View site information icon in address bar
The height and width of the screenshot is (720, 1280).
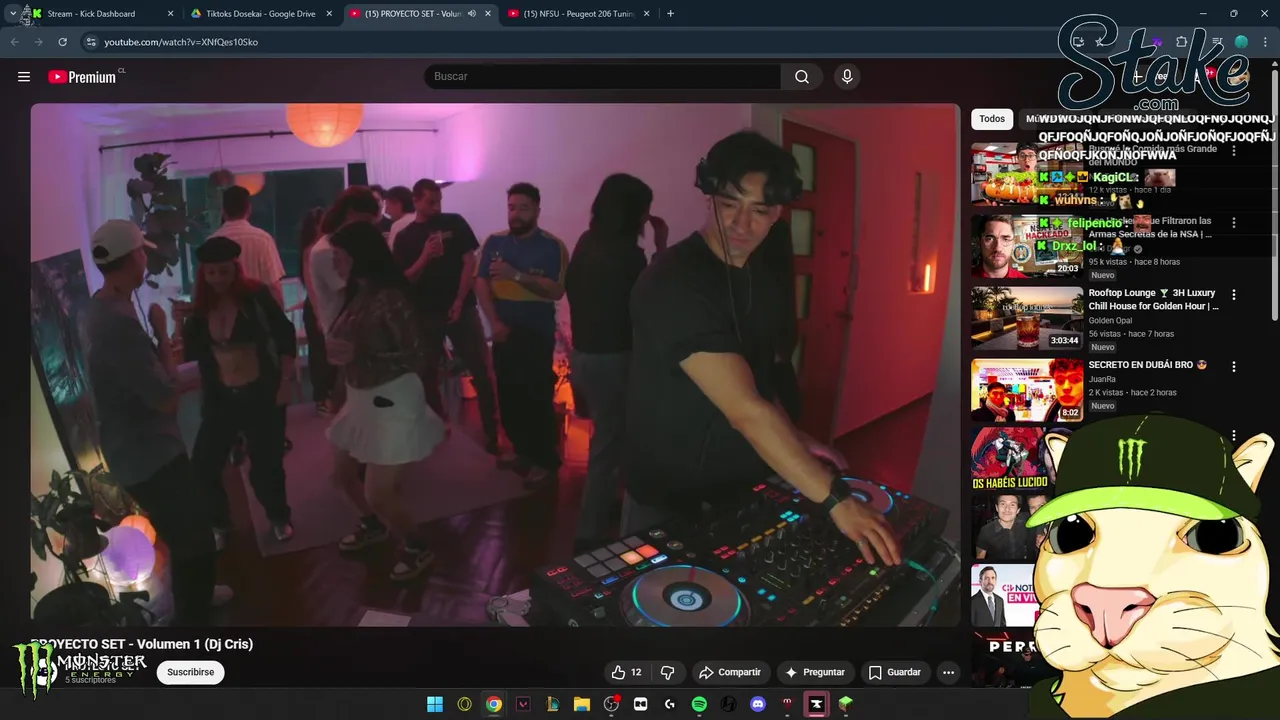tap(91, 42)
